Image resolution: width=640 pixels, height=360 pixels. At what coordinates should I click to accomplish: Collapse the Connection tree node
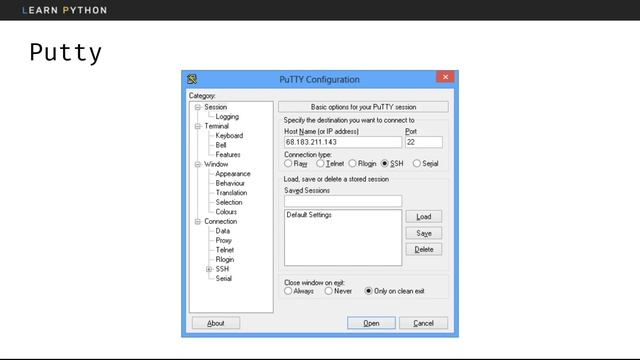pyautogui.click(x=198, y=222)
